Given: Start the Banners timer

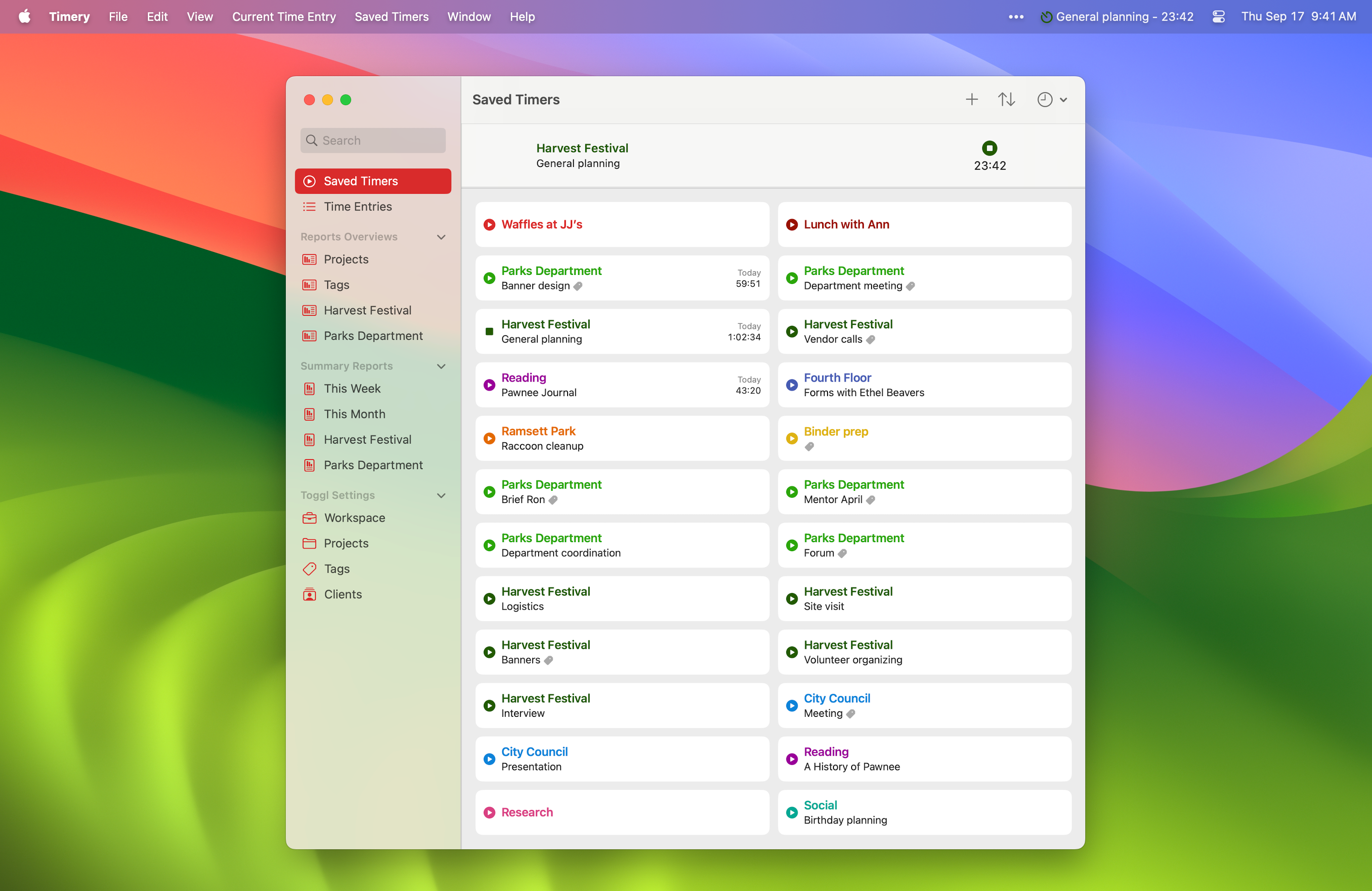Looking at the screenshot, I should point(490,652).
